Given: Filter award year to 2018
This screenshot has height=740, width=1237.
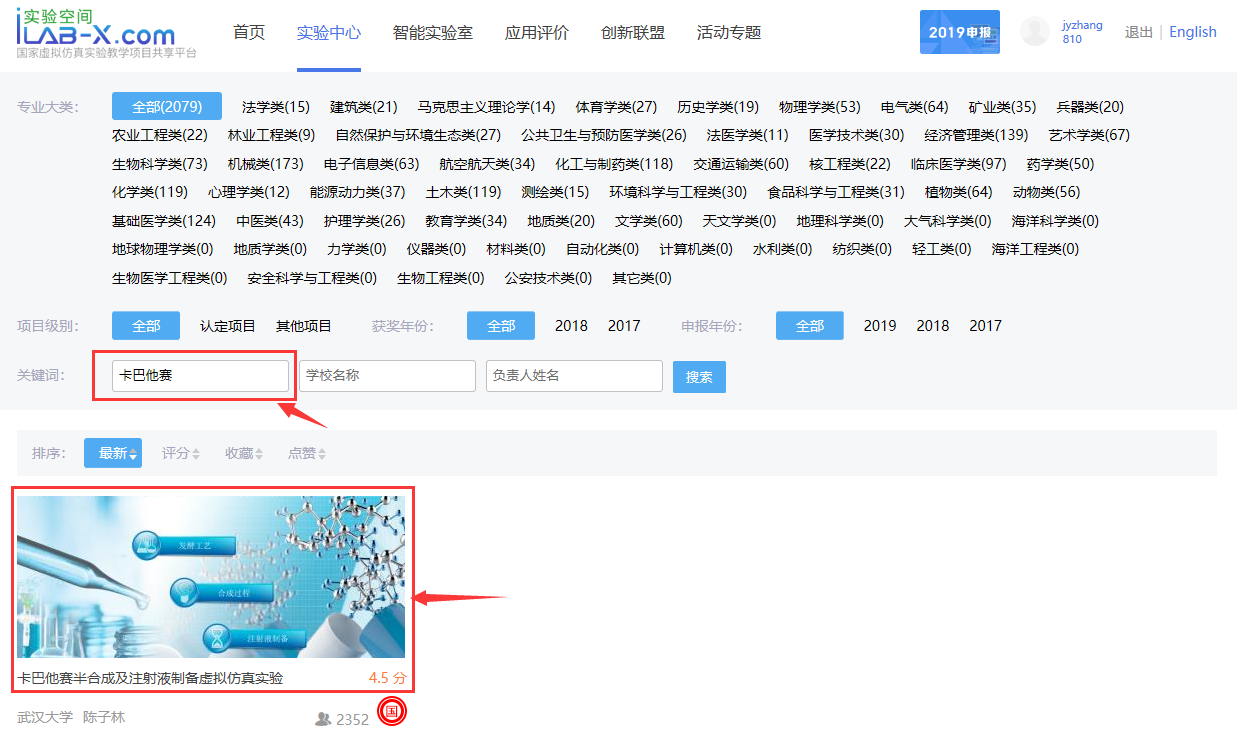Looking at the screenshot, I should click(571, 326).
